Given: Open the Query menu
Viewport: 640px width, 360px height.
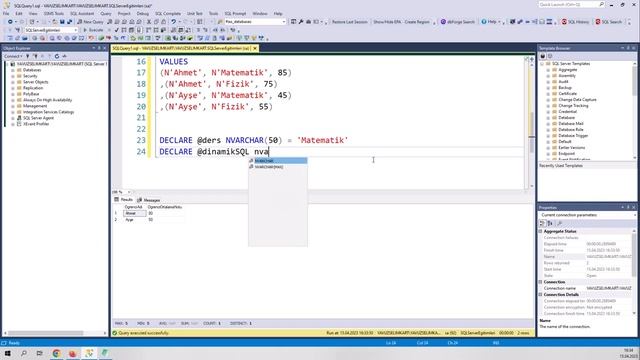Looking at the screenshot, I should click(x=106, y=13).
